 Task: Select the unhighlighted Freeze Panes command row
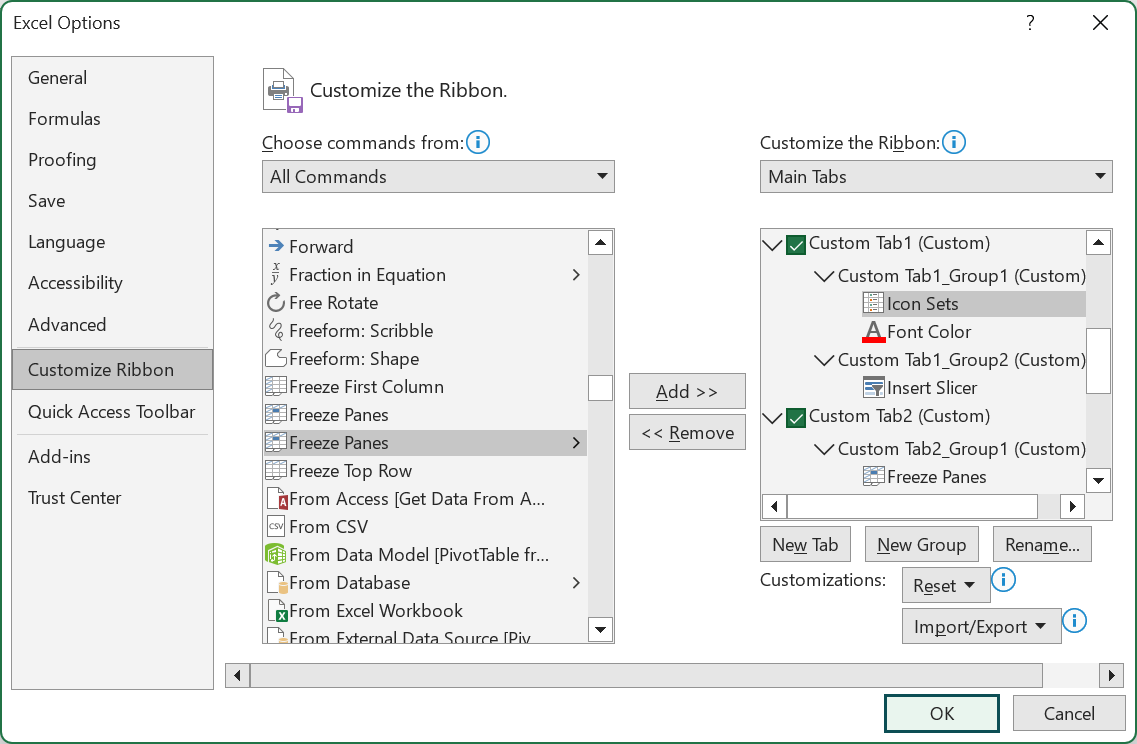[x=426, y=415]
